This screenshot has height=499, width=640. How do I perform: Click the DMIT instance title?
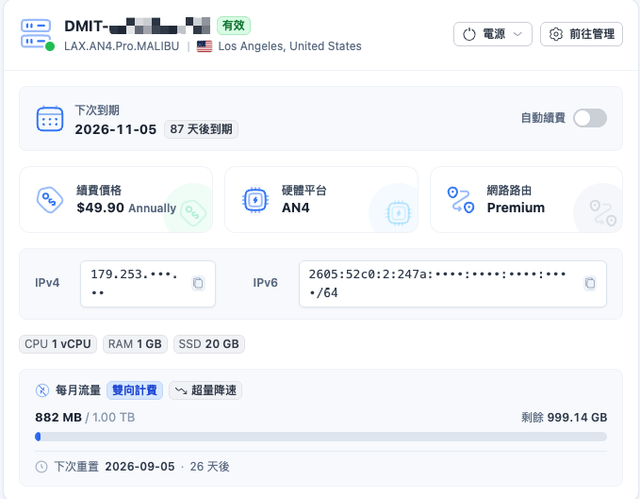[137, 26]
